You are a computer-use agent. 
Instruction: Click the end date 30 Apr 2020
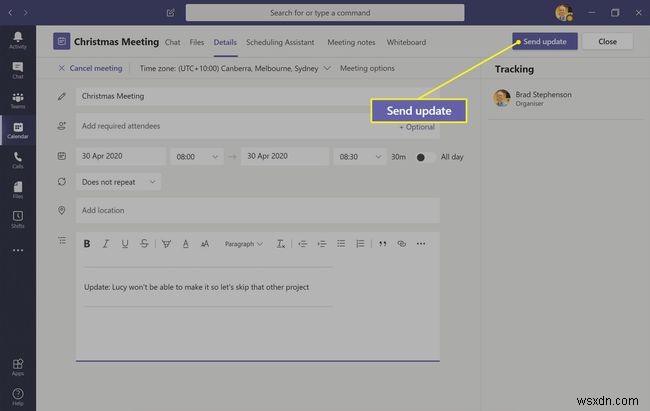(x=285, y=156)
